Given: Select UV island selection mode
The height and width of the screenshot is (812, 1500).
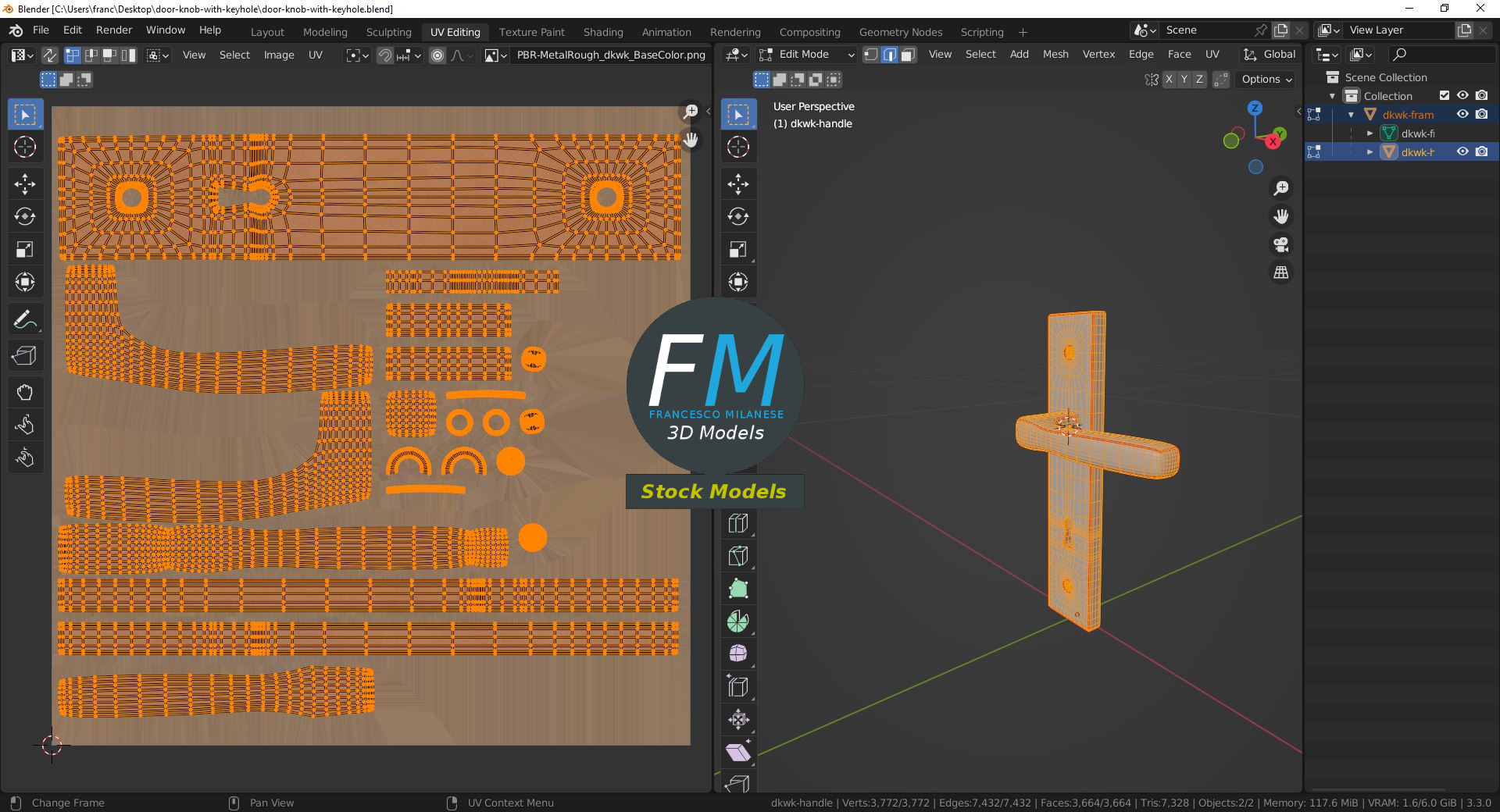Looking at the screenshot, I should (130, 55).
